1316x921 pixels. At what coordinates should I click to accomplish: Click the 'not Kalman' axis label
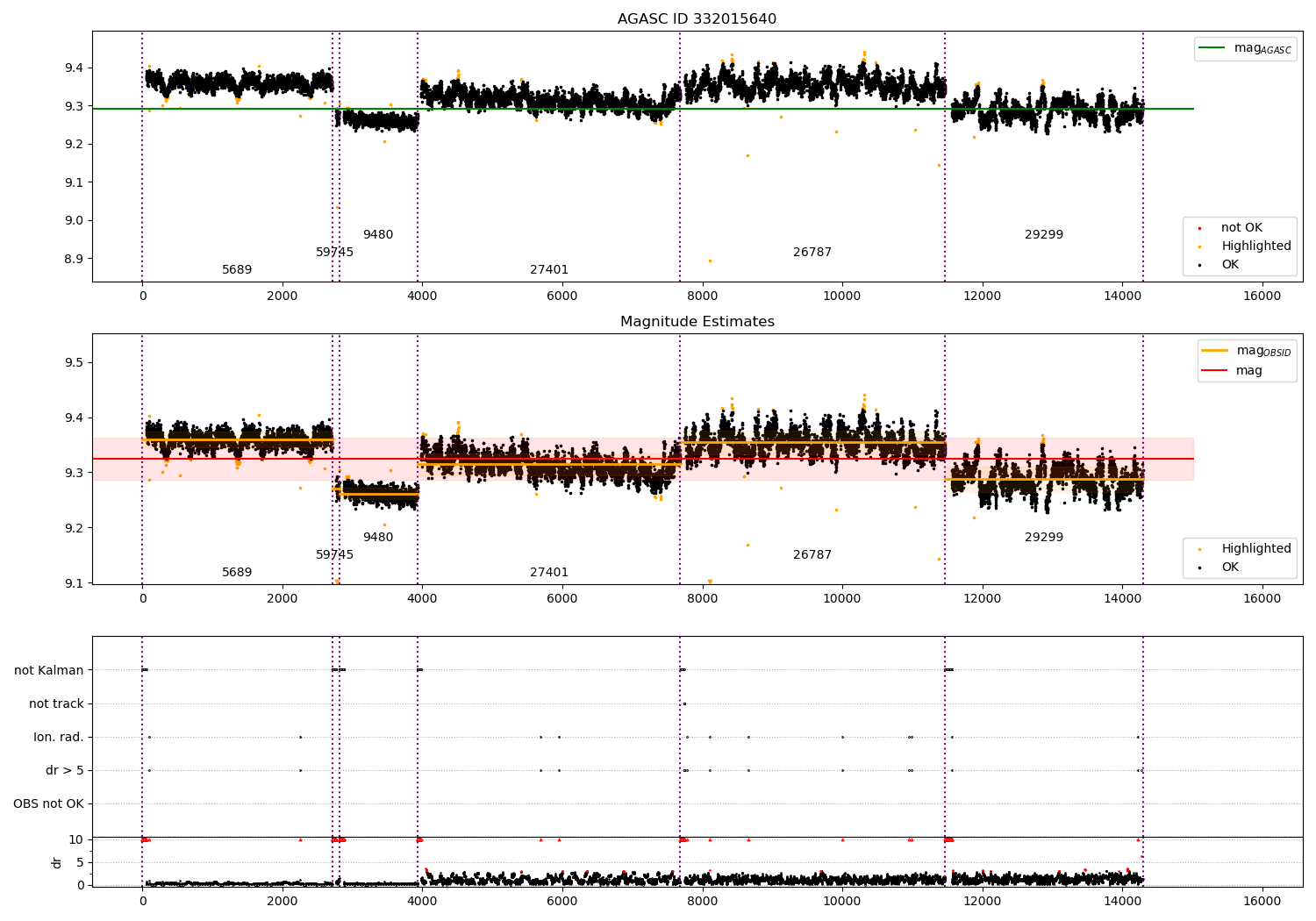[49, 670]
